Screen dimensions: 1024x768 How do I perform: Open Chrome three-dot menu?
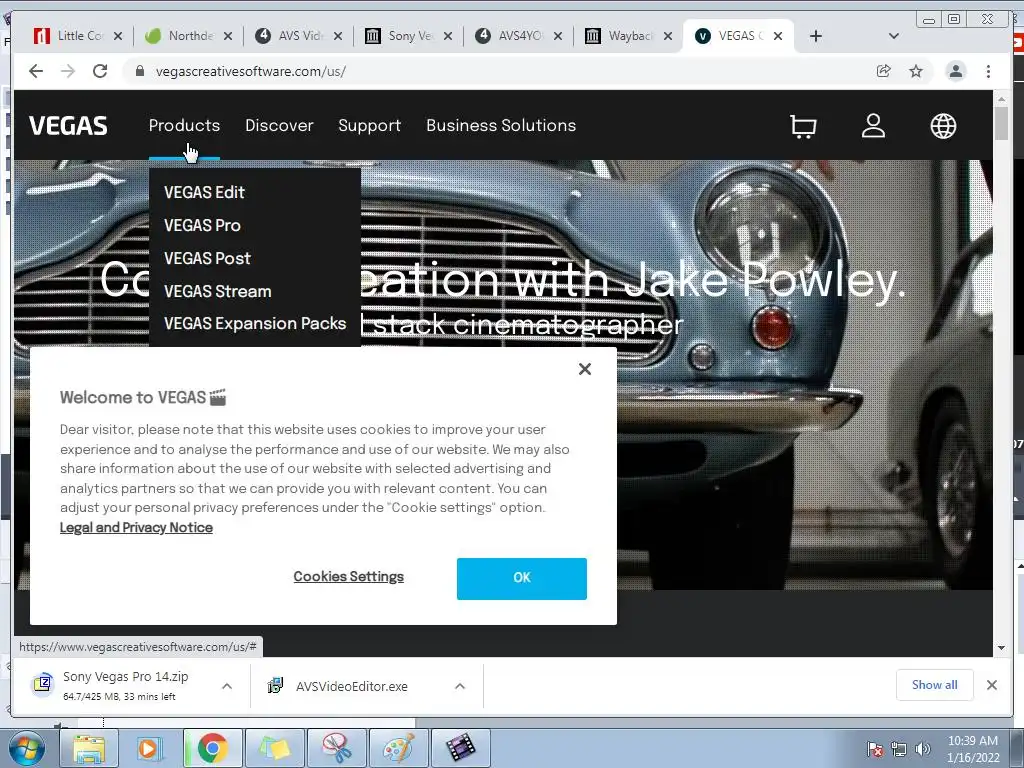tap(988, 71)
